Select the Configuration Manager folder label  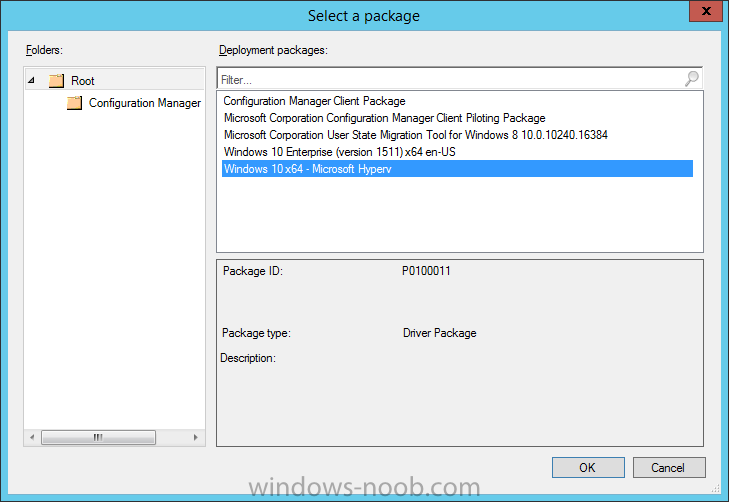pos(145,103)
